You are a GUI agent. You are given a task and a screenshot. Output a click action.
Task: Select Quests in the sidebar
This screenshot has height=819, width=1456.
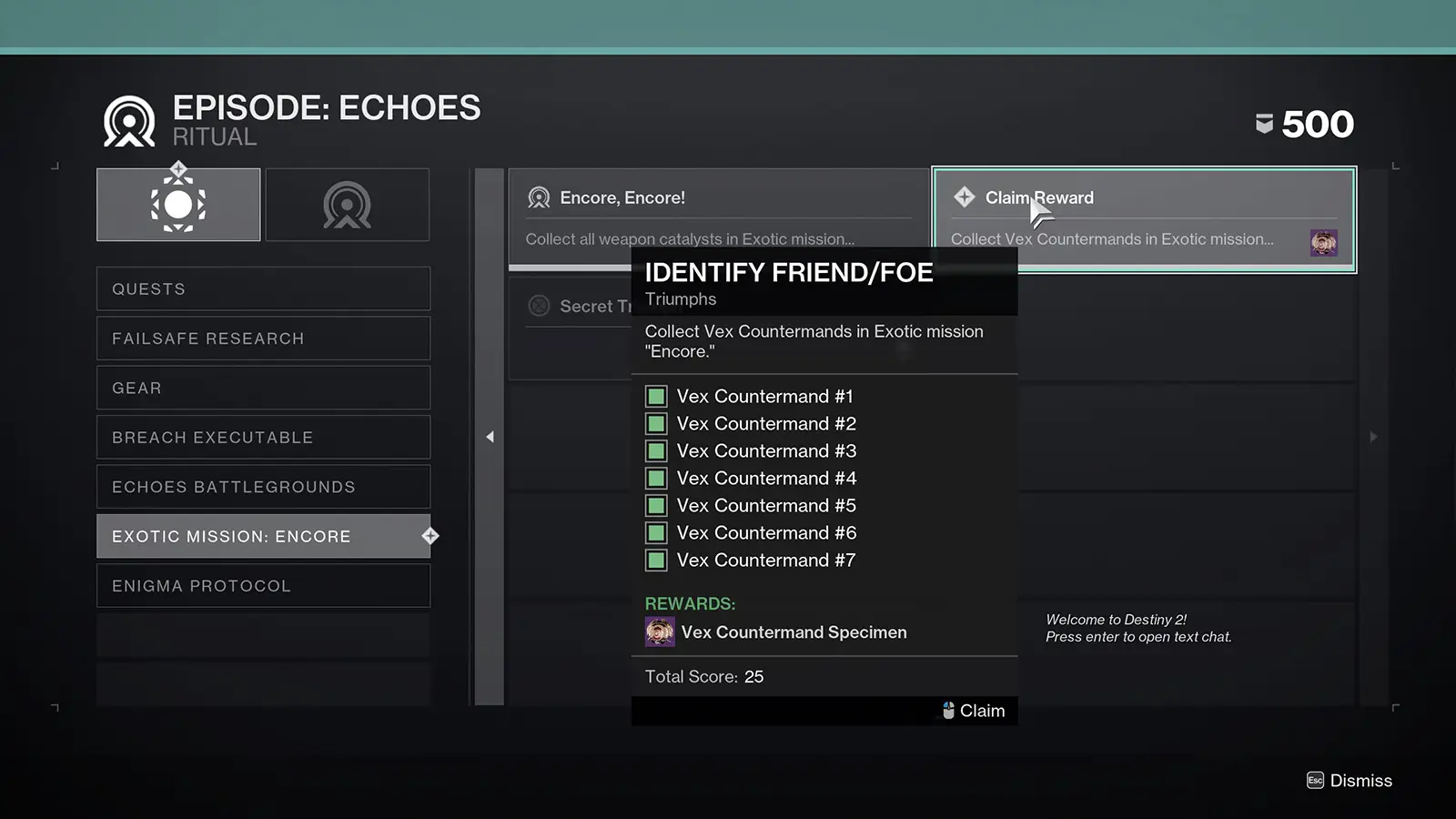coord(263,288)
